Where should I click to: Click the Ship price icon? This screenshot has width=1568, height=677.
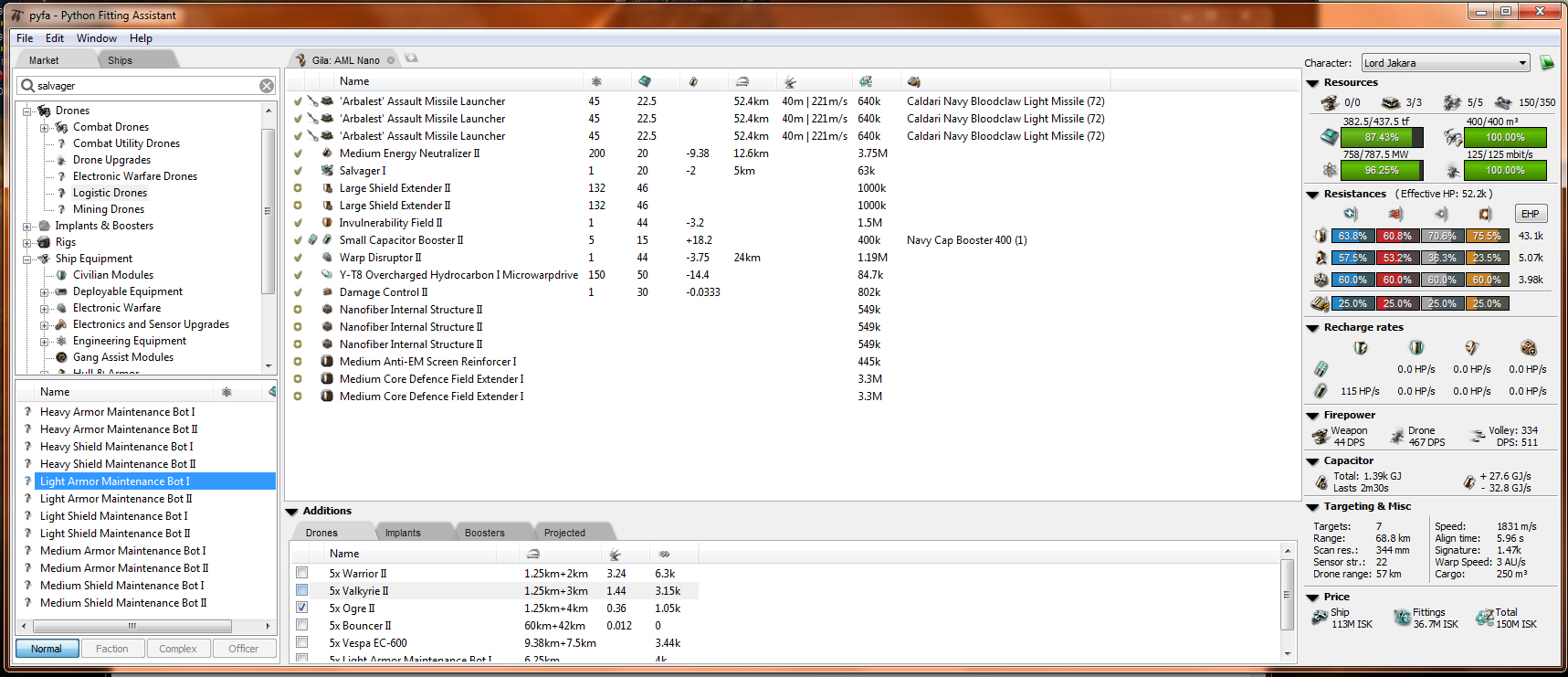1320,619
